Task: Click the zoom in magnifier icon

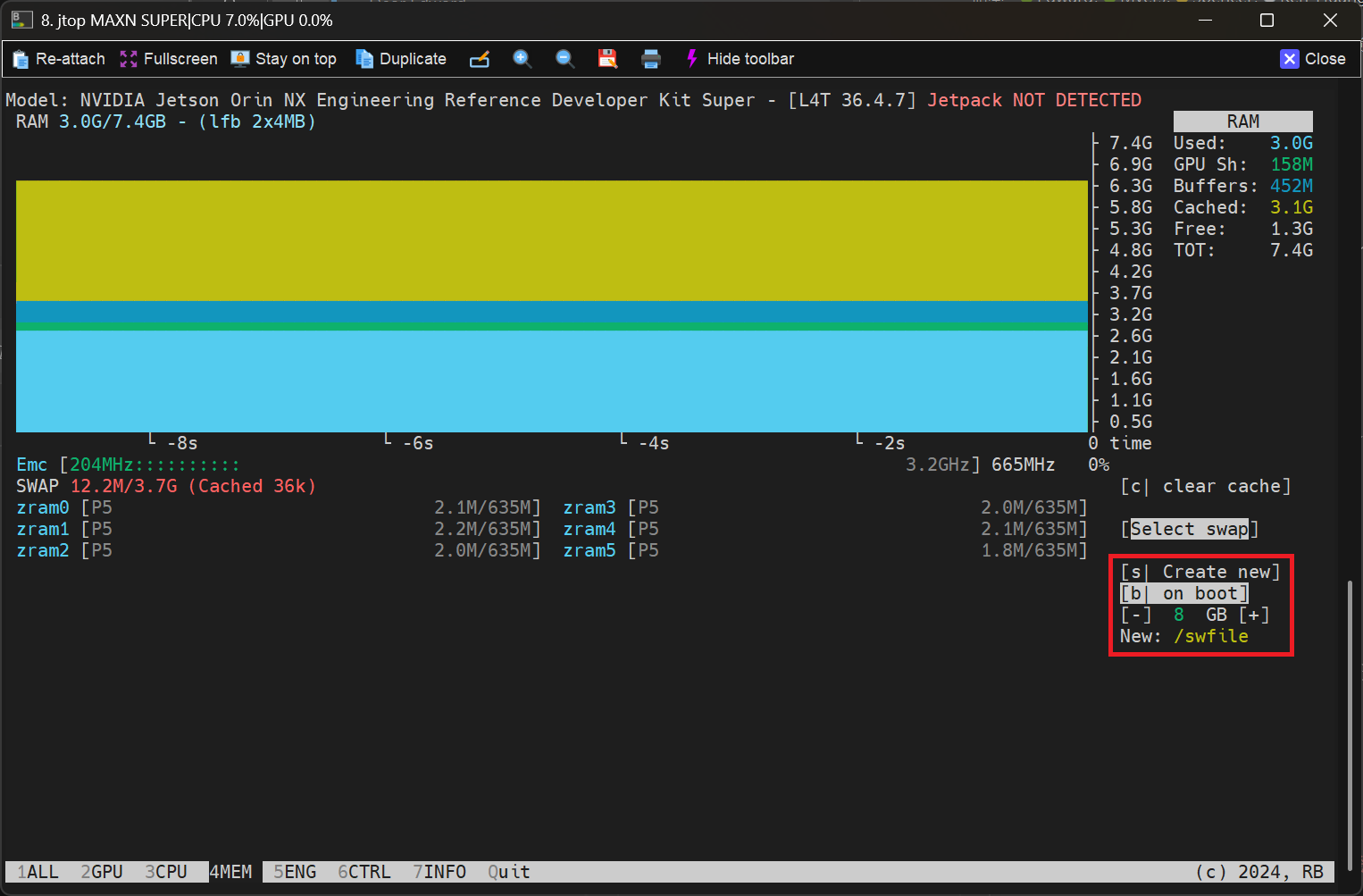Action: (523, 59)
